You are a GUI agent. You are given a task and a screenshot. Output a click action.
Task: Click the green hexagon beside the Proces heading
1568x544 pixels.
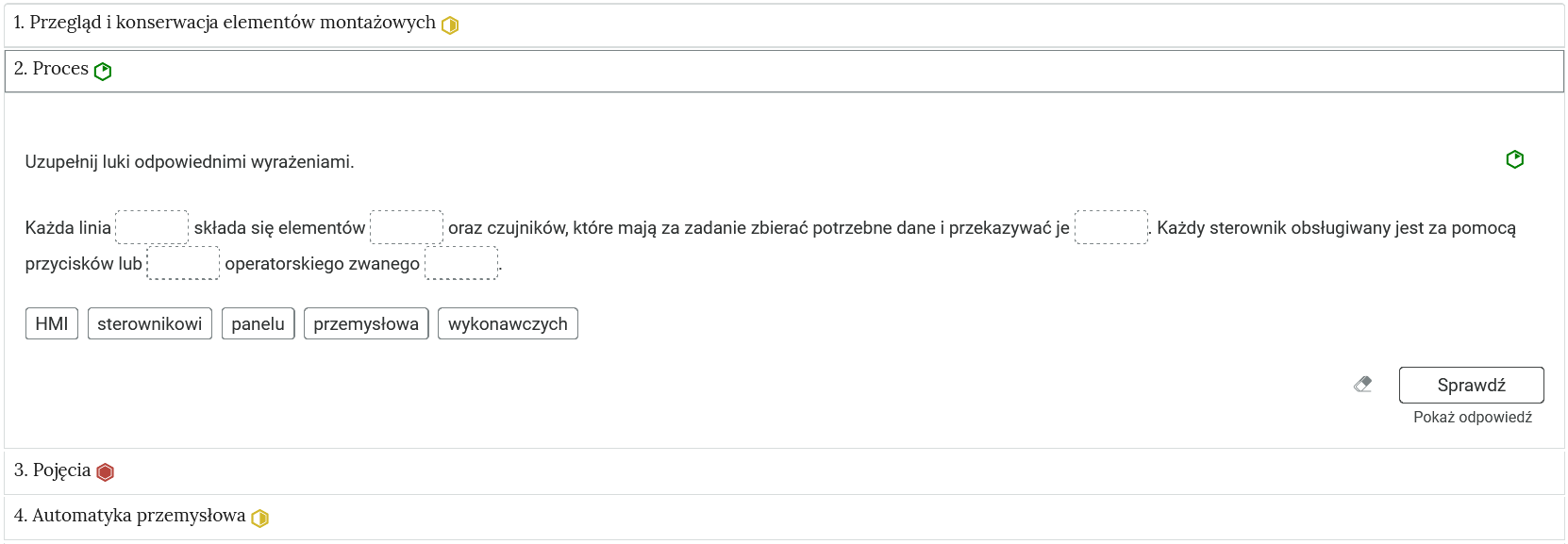click(x=104, y=70)
